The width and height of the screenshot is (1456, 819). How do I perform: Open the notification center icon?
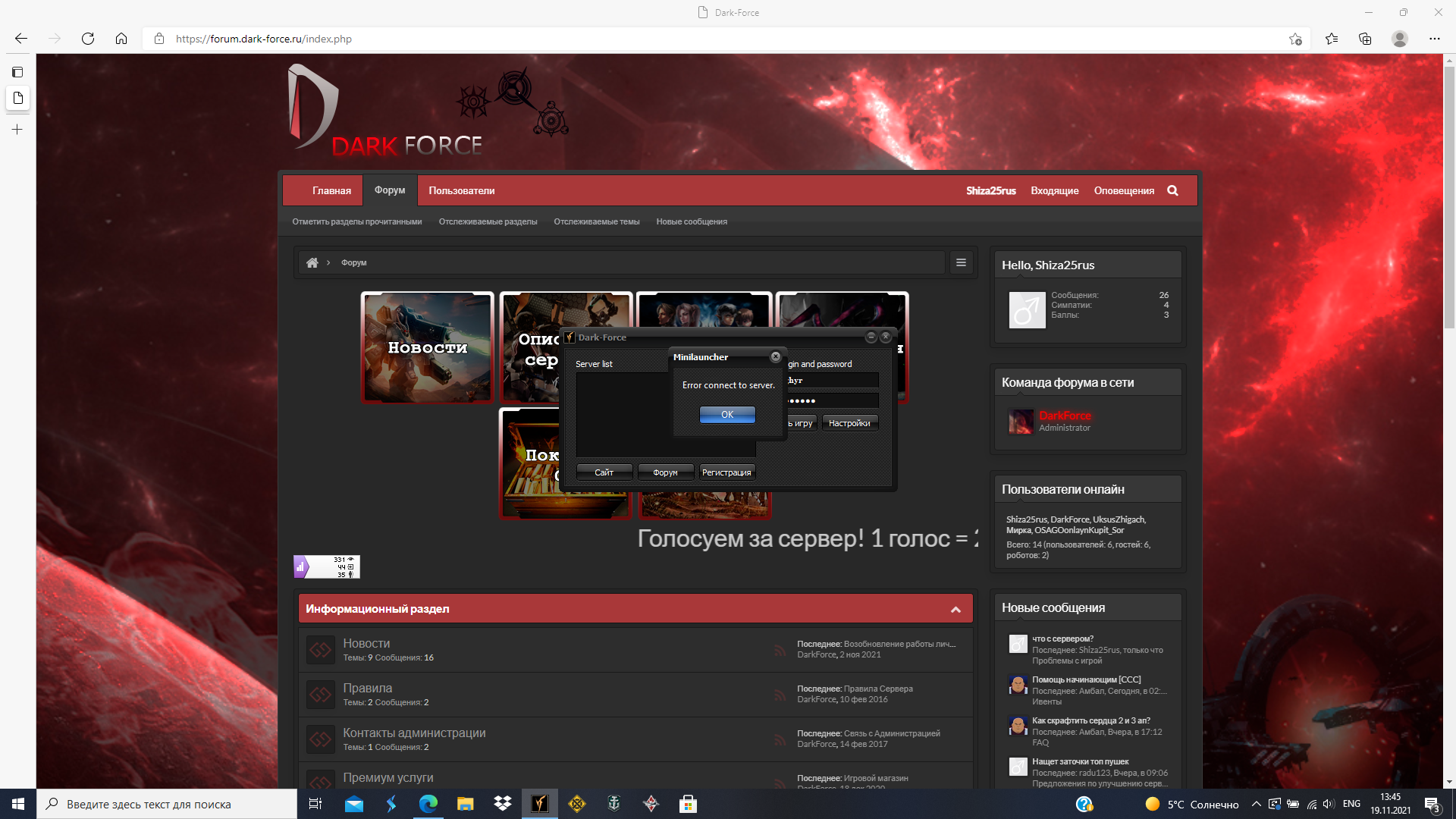(1432, 804)
